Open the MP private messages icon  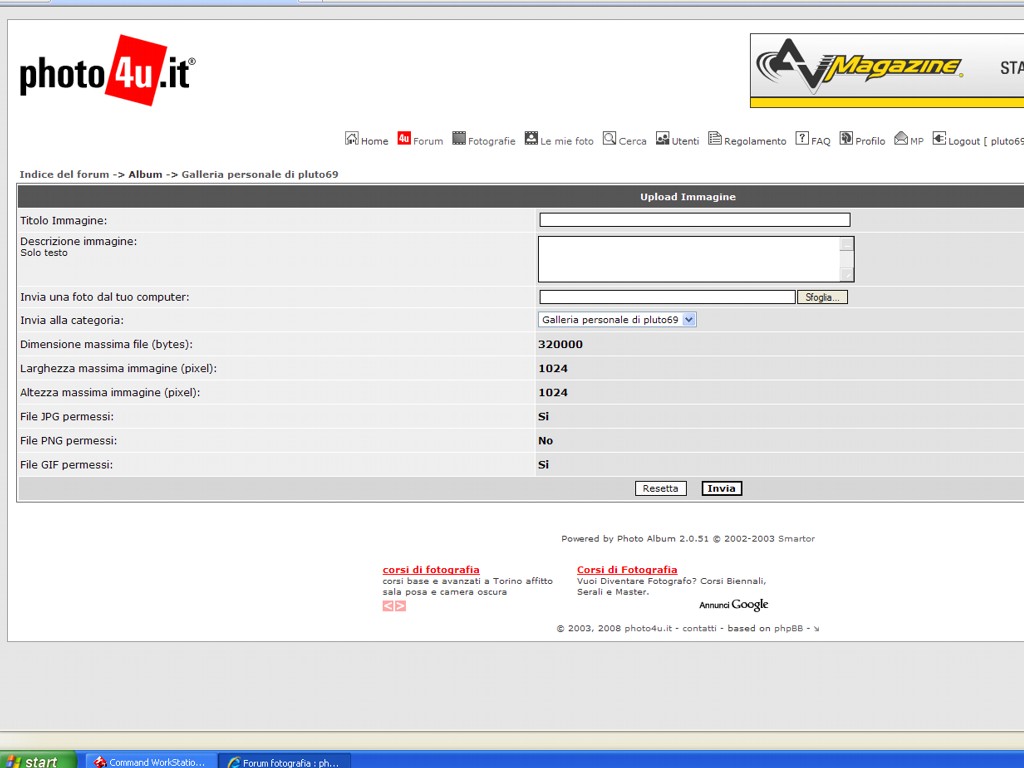coord(900,139)
